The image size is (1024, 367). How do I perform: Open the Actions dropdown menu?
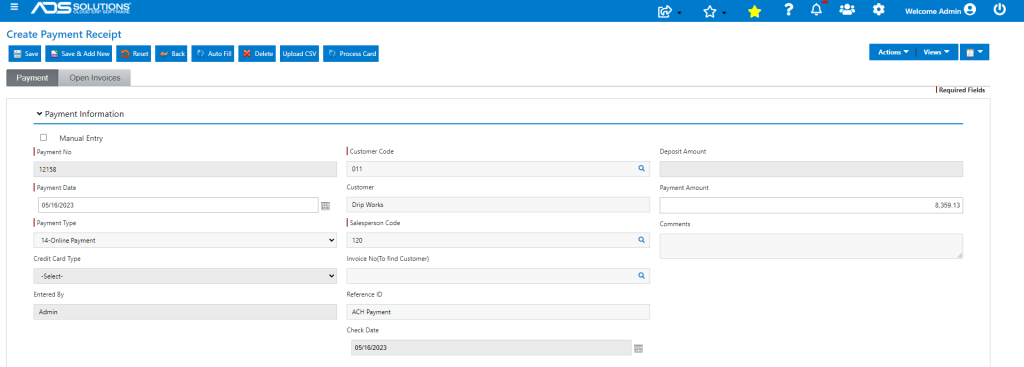coord(893,52)
